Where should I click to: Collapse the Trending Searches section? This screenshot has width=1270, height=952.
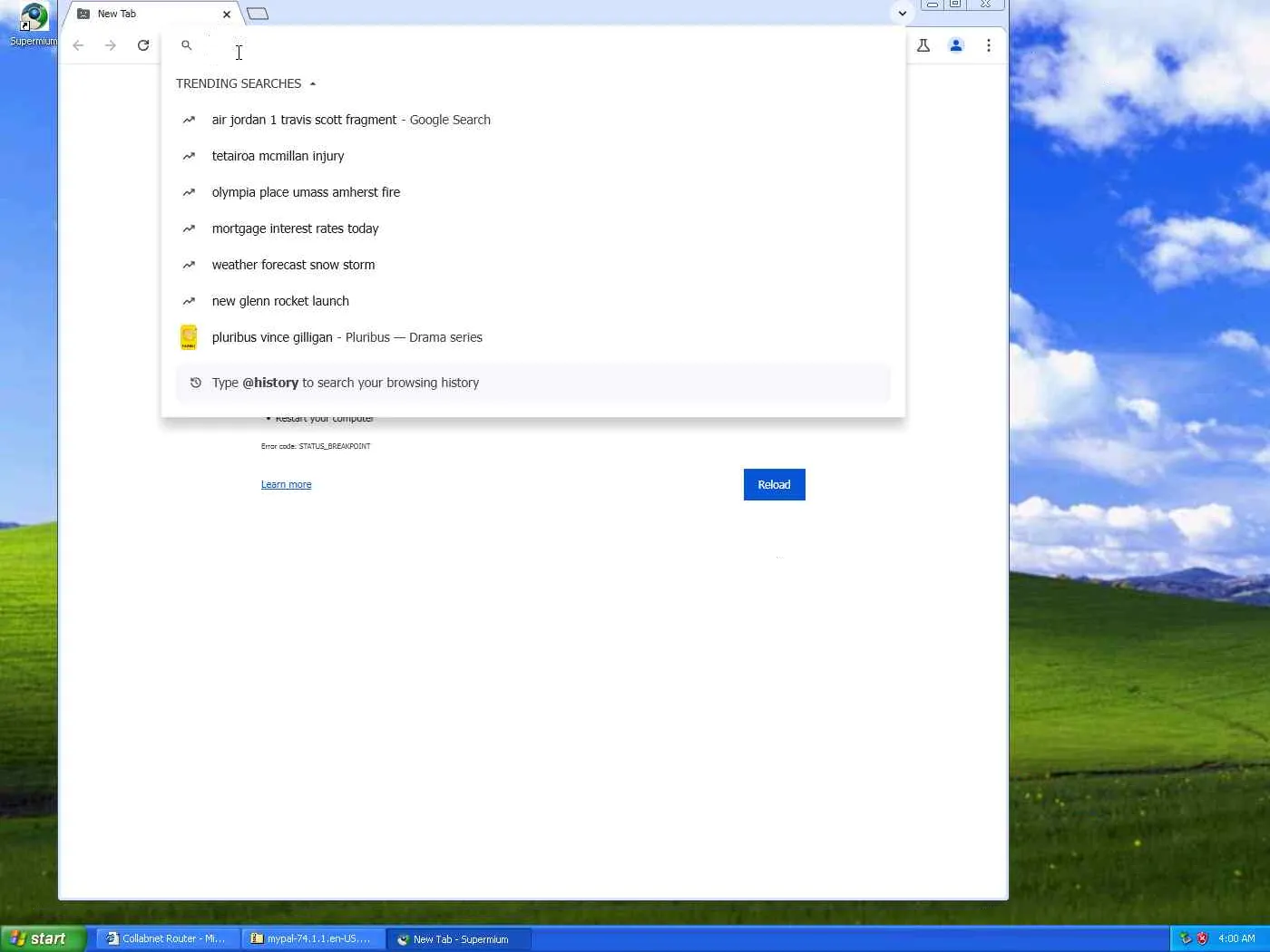[313, 83]
